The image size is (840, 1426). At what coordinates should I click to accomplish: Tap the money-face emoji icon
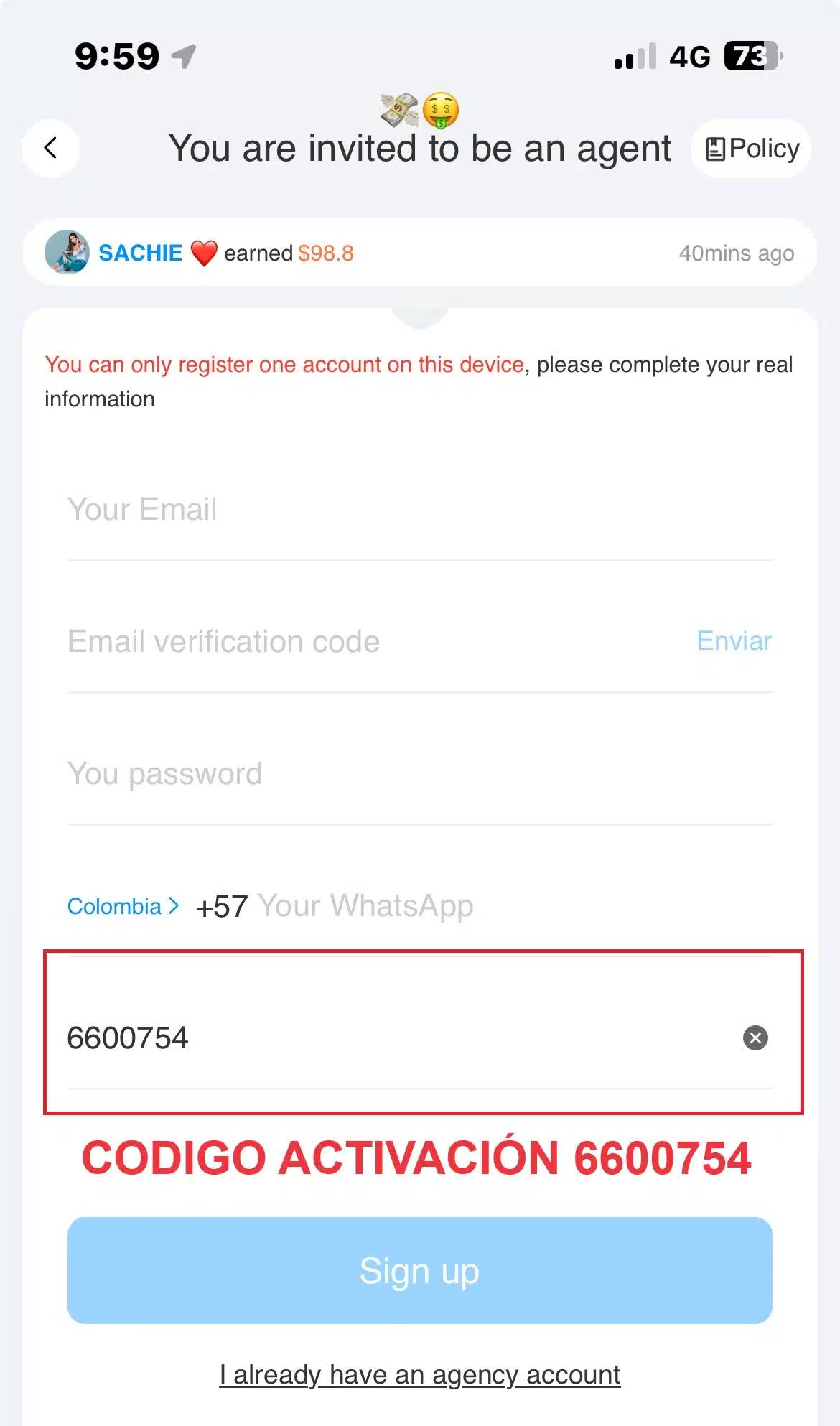pyautogui.click(x=440, y=111)
